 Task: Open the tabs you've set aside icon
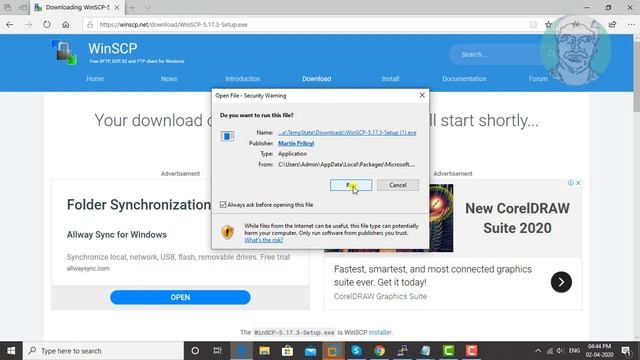tap(23, 7)
